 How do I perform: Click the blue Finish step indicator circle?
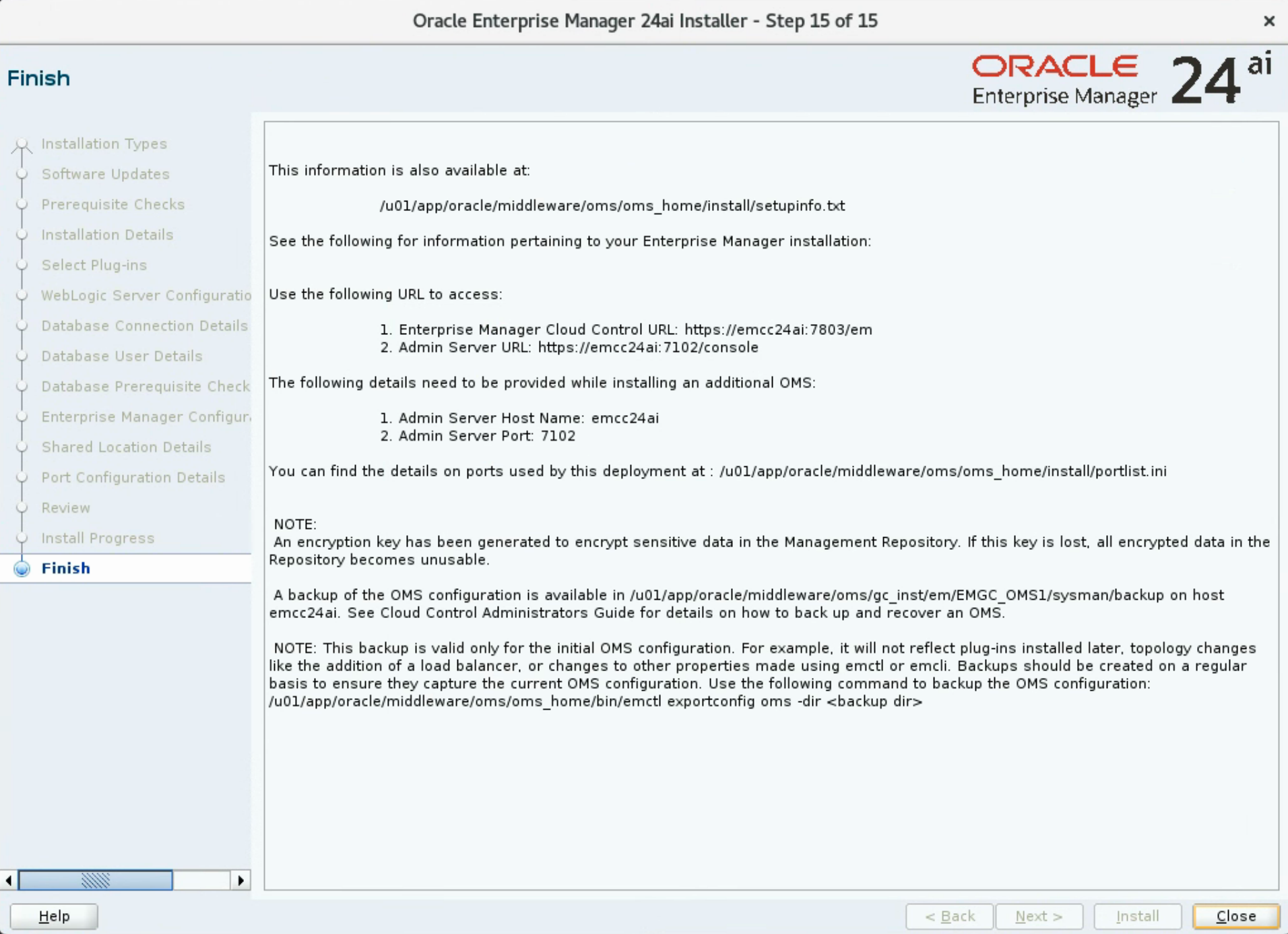22,569
